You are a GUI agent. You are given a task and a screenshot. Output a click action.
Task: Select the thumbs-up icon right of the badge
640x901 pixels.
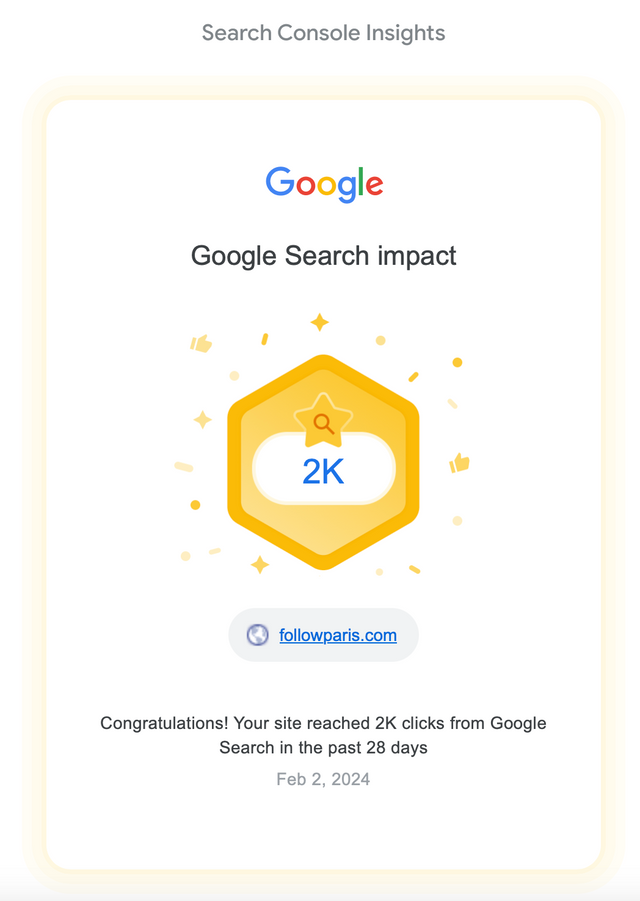(x=459, y=463)
